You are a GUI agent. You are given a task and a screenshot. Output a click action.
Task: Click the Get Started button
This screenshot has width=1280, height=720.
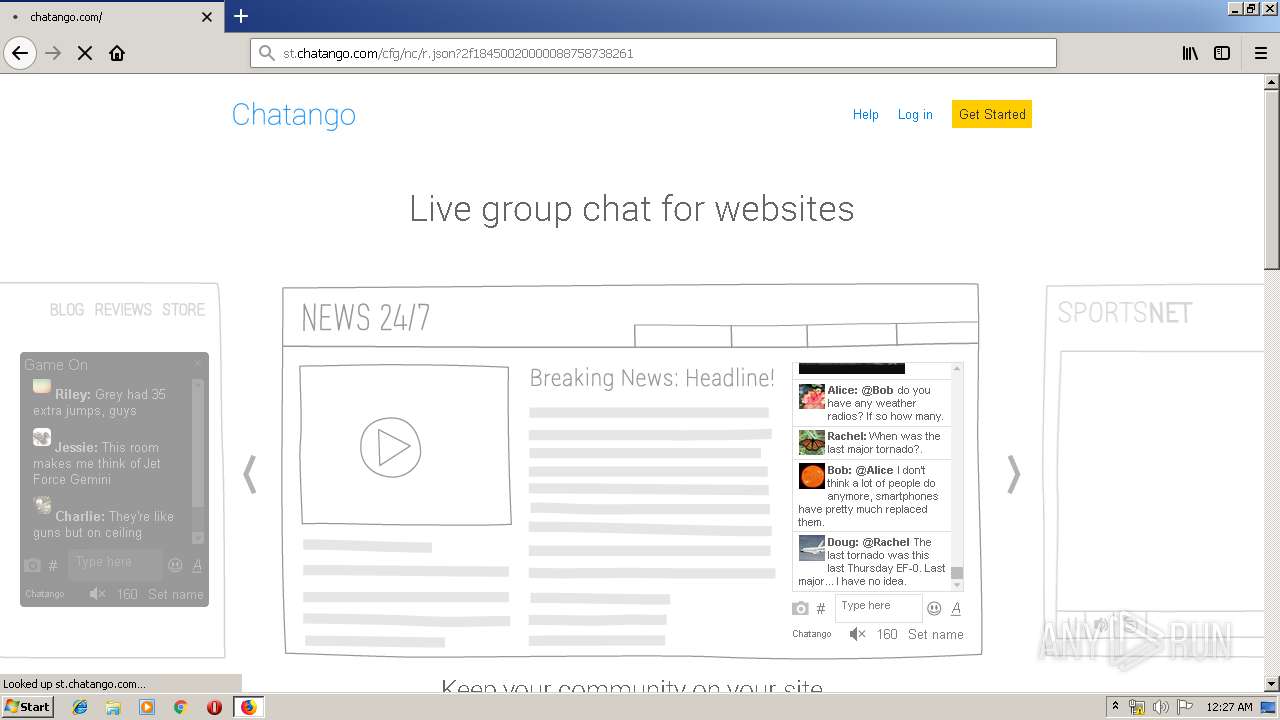992,114
